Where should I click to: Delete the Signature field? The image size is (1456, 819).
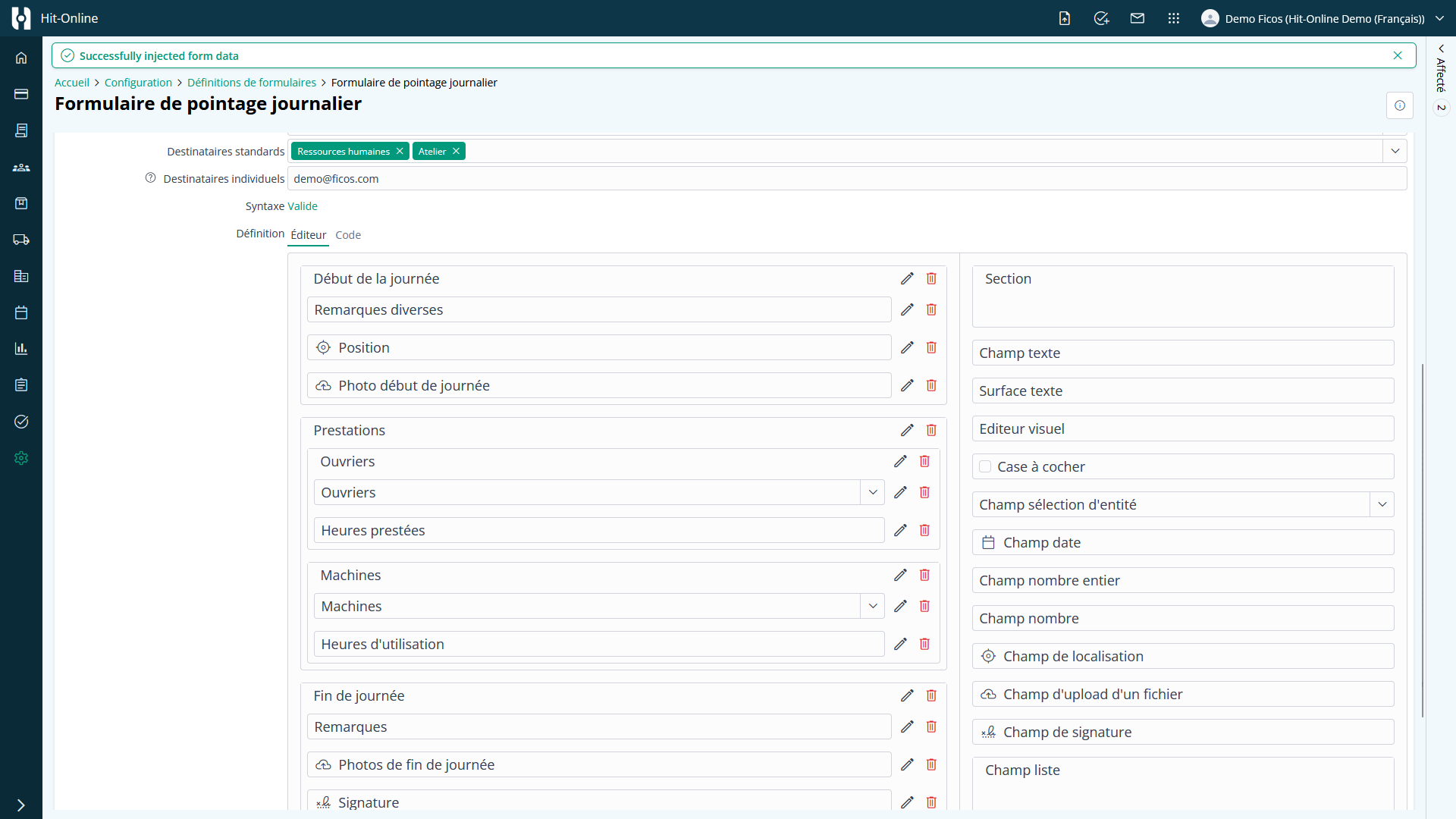[931, 802]
